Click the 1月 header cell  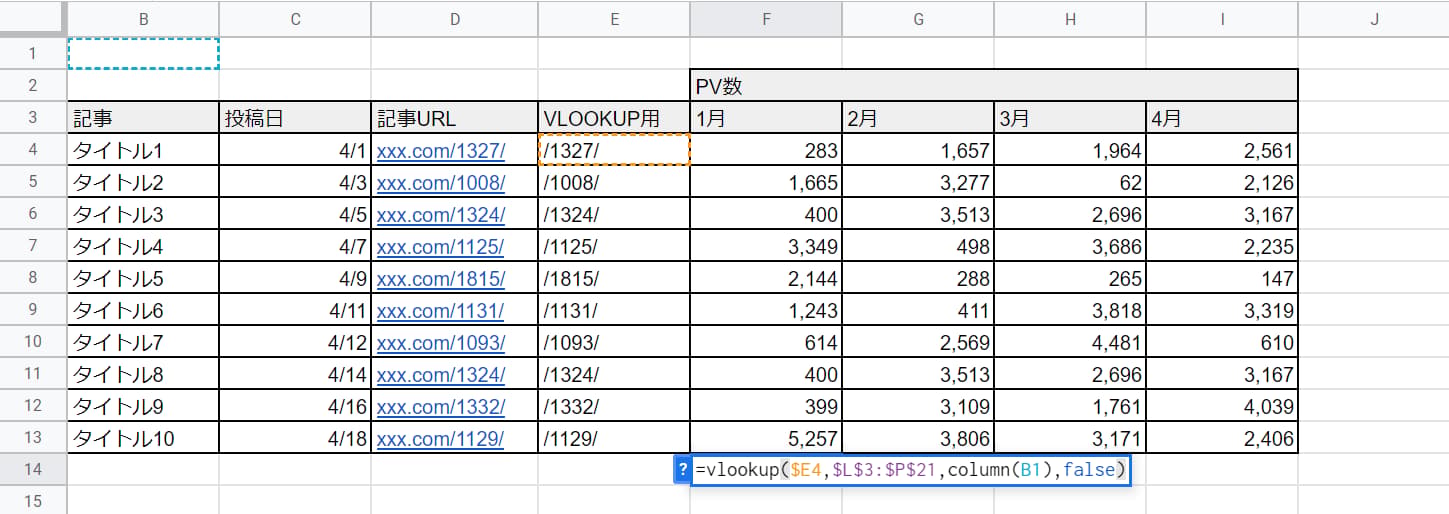tap(766, 117)
